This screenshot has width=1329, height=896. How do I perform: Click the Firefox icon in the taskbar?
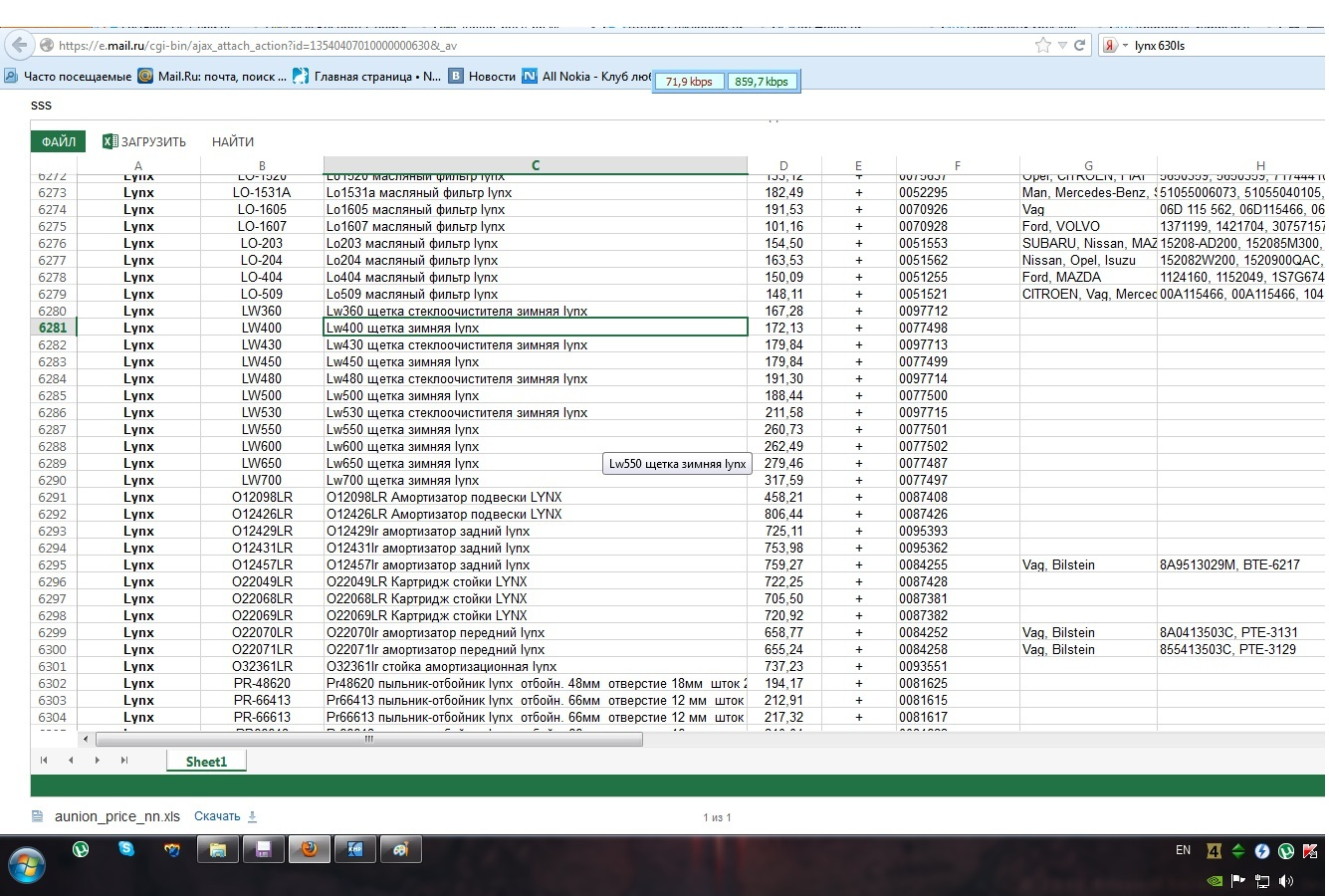(x=310, y=849)
